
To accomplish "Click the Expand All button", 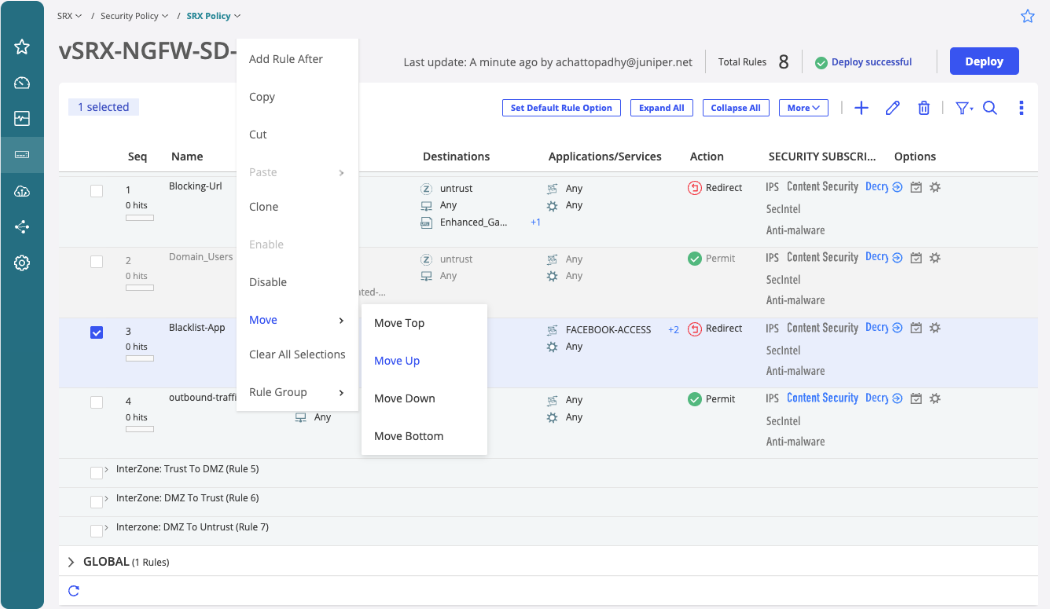I will pos(661,108).
